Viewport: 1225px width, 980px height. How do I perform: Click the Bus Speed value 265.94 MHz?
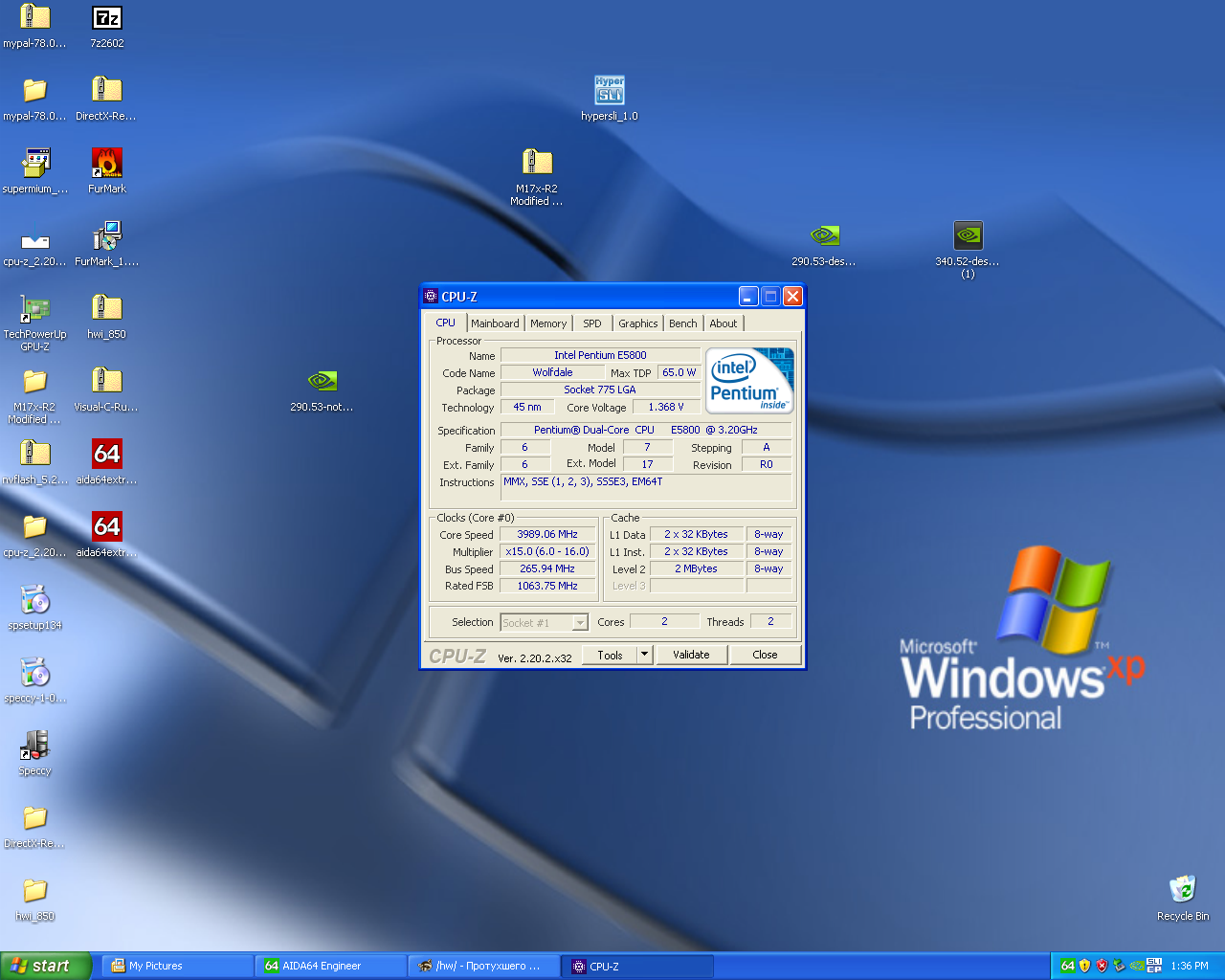point(547,568)
